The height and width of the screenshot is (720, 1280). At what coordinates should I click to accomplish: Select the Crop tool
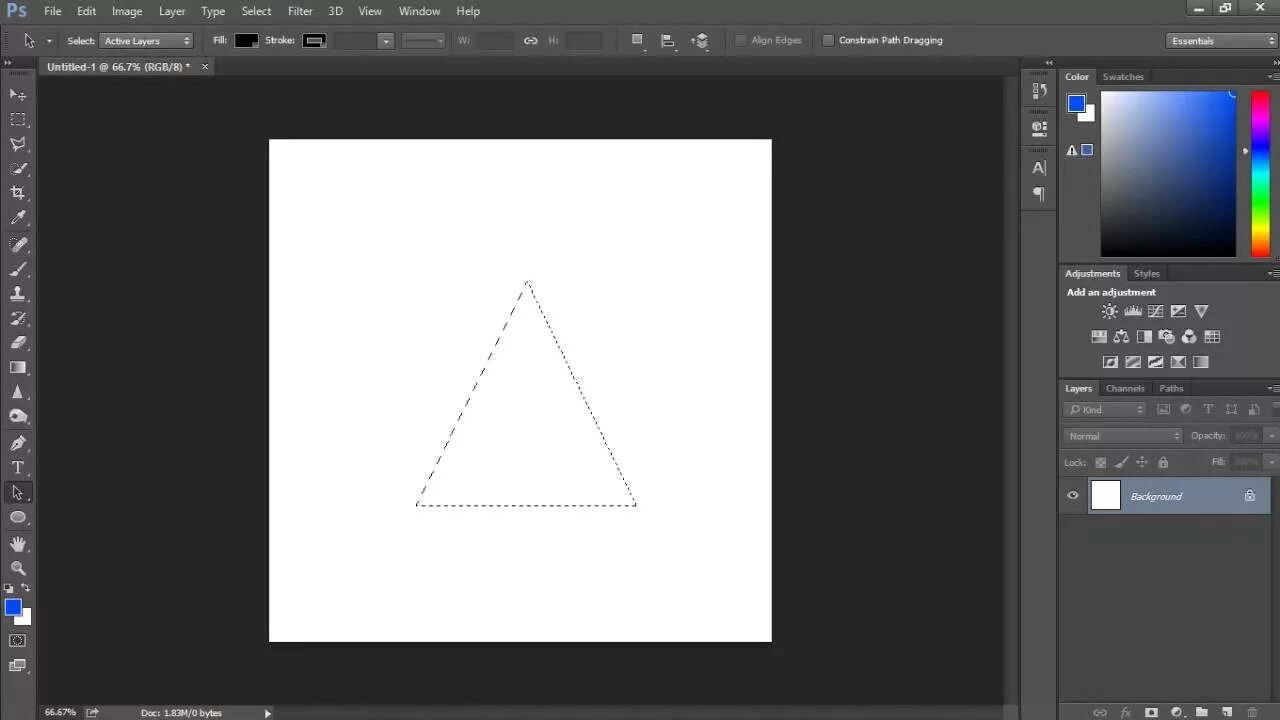click(x=18, y=193)
